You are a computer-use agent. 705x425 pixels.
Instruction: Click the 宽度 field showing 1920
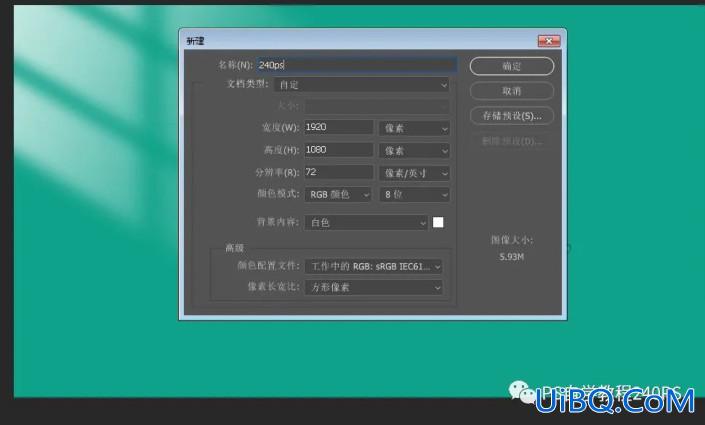click(x=339, y=127)
